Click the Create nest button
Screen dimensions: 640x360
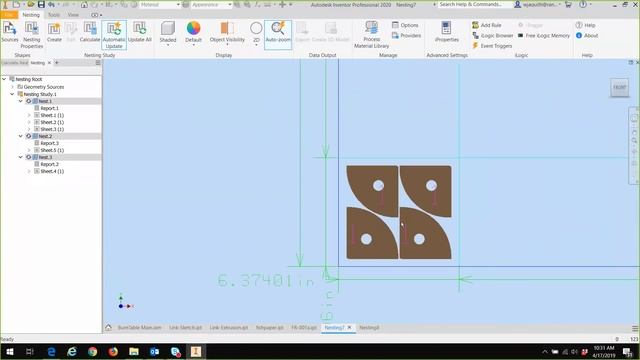[x=54, y=32]
